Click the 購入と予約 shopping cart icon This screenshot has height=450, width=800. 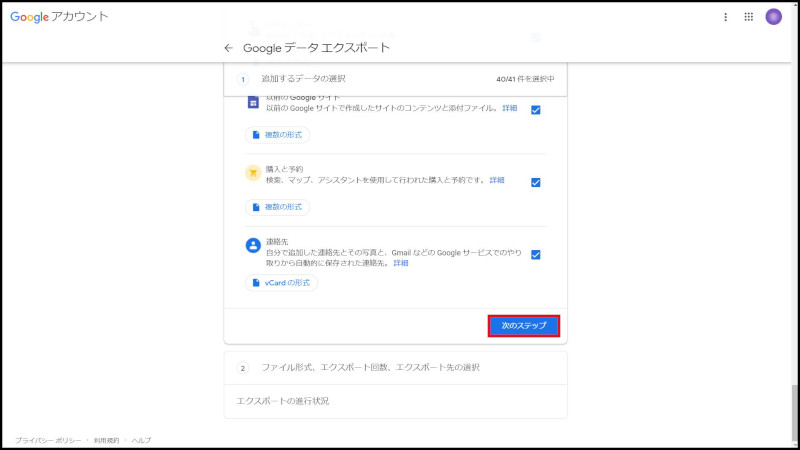tap(253, 172)
